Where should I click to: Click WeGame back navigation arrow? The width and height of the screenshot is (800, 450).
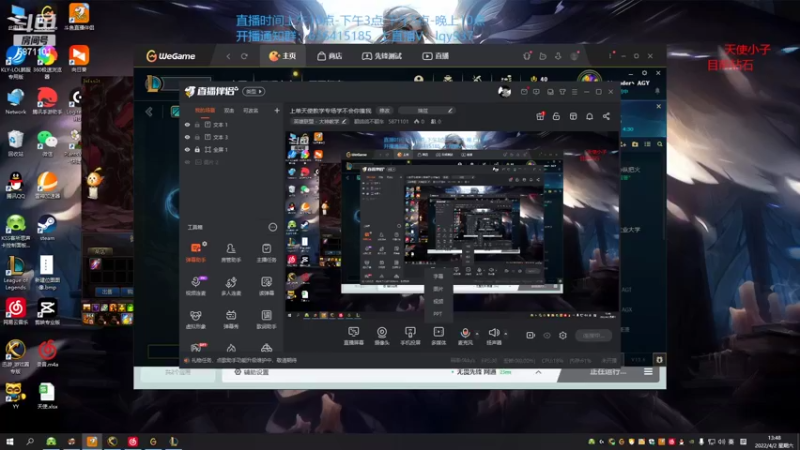click(x=229, y=56)
